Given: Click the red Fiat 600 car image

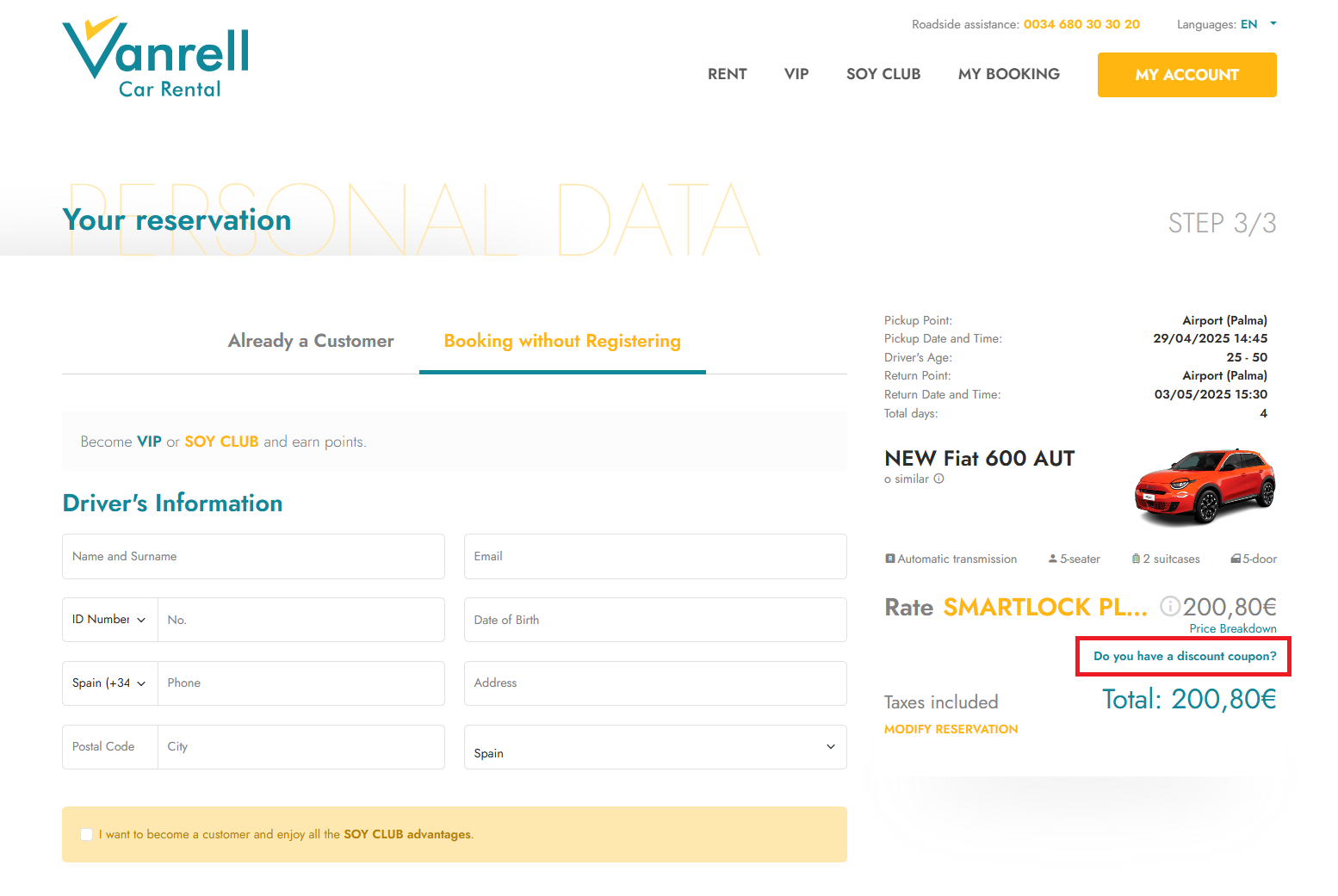Looking at the screenshot, I should tap(1205, 487).
